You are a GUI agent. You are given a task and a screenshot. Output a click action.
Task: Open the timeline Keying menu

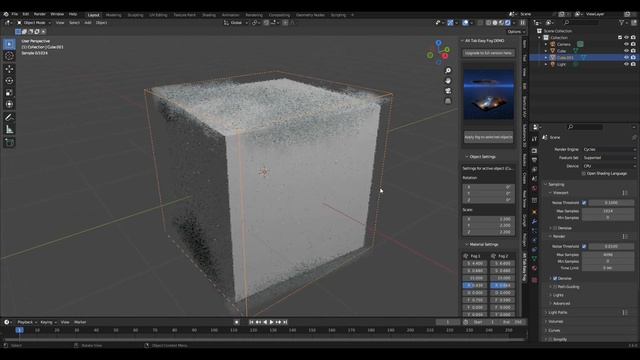point(48,322)
